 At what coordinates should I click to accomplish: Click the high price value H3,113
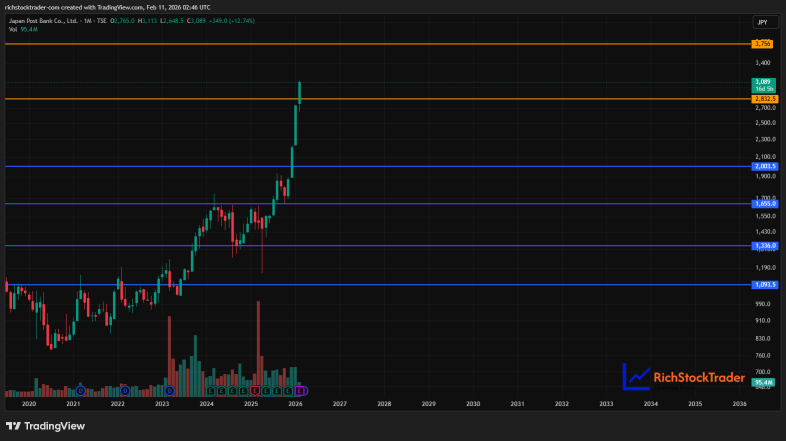(147, 21)
